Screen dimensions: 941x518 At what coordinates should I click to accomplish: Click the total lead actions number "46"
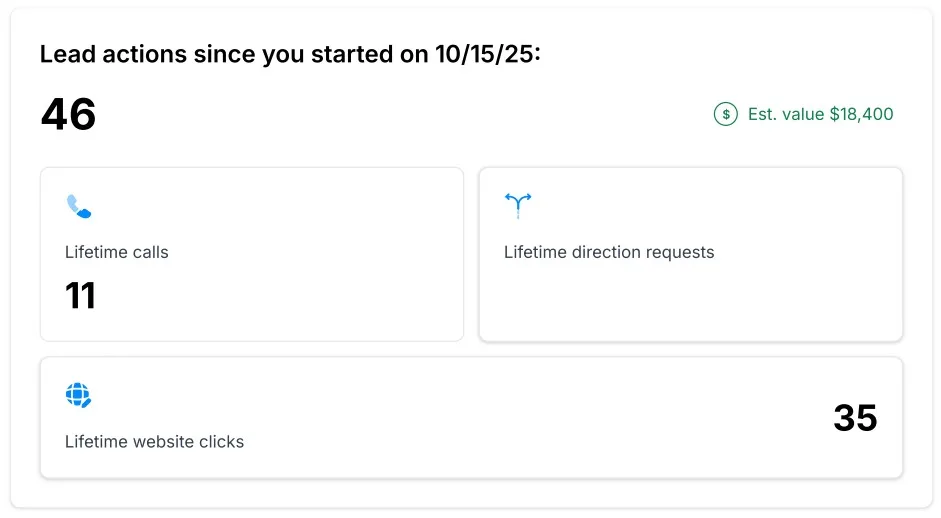click(68, 114)
